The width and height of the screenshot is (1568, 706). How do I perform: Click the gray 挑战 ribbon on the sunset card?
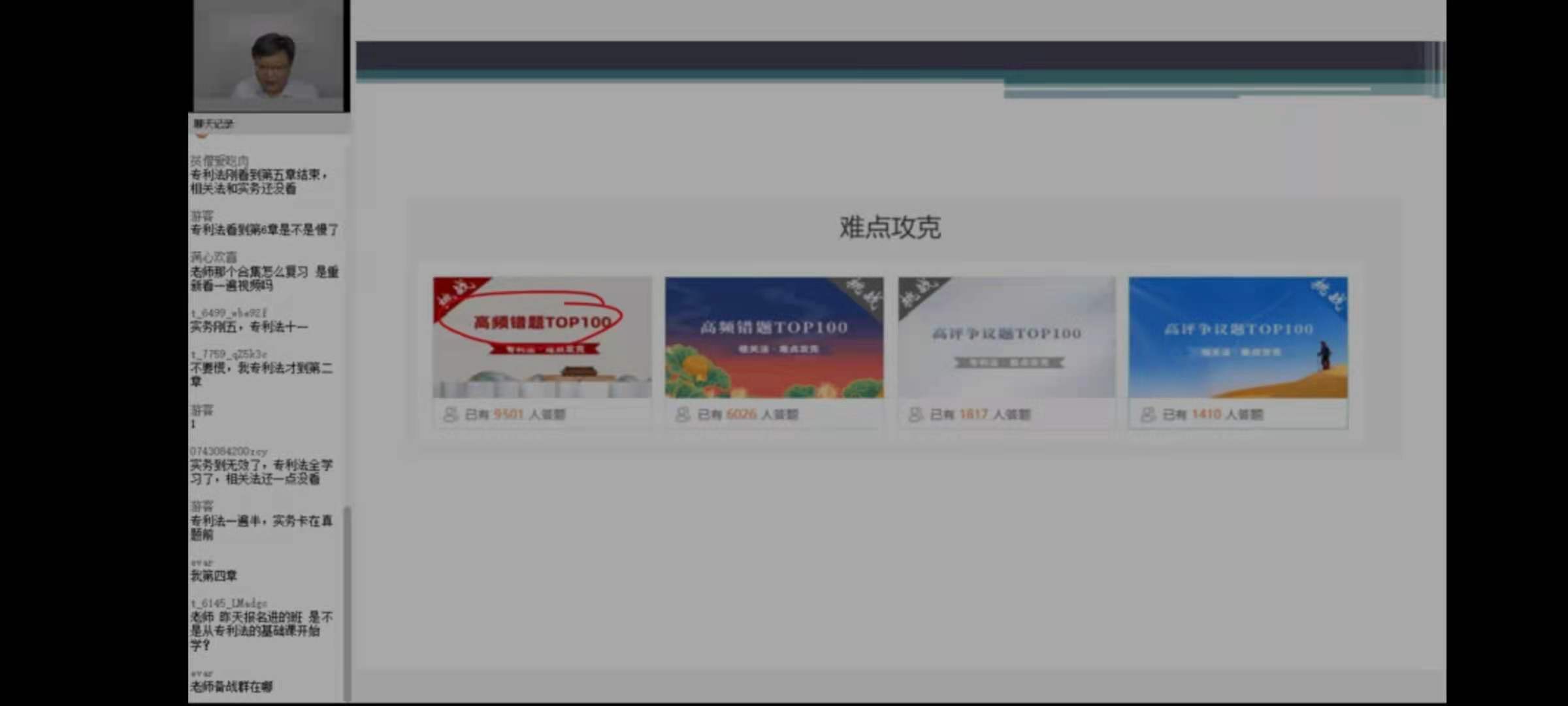864,294
